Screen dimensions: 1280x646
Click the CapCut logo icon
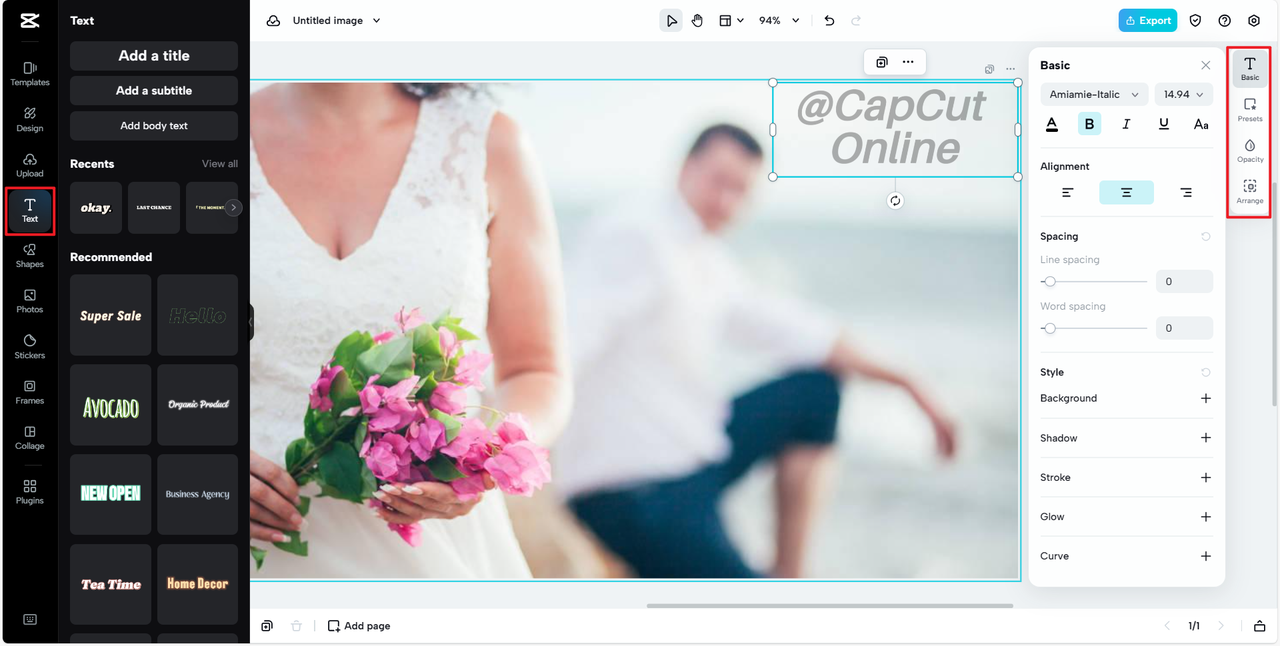click(x=30, y=20)
